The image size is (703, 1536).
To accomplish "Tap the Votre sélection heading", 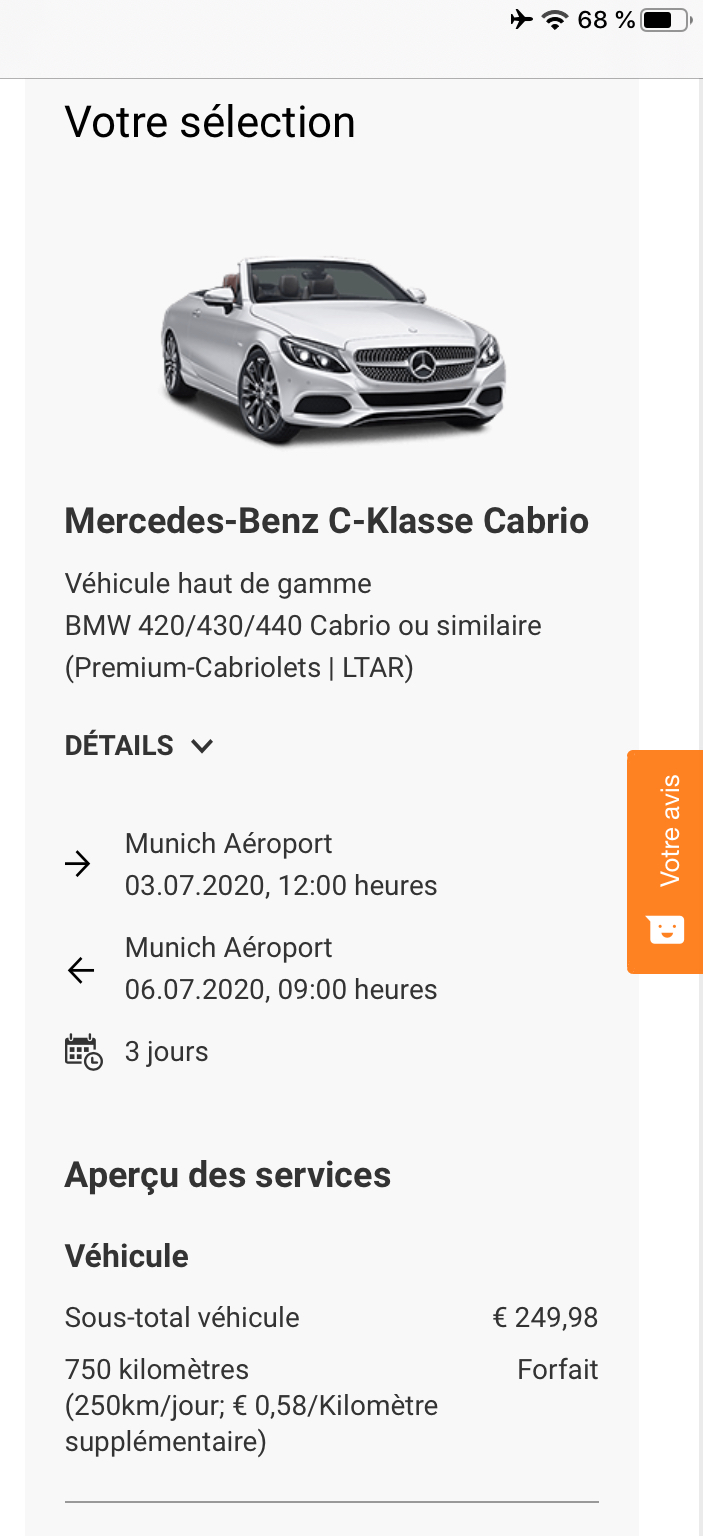I will [x=210, y=123].
